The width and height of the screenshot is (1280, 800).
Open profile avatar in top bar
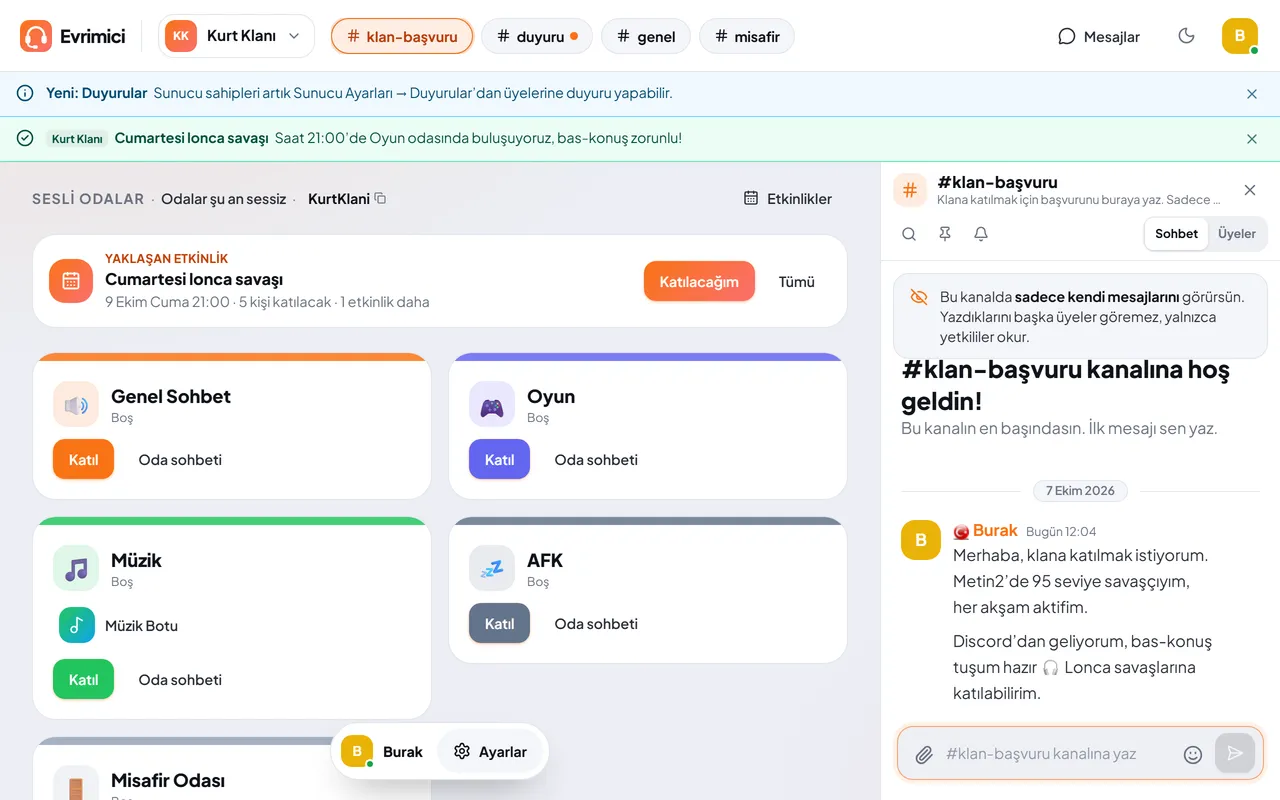1240,36
